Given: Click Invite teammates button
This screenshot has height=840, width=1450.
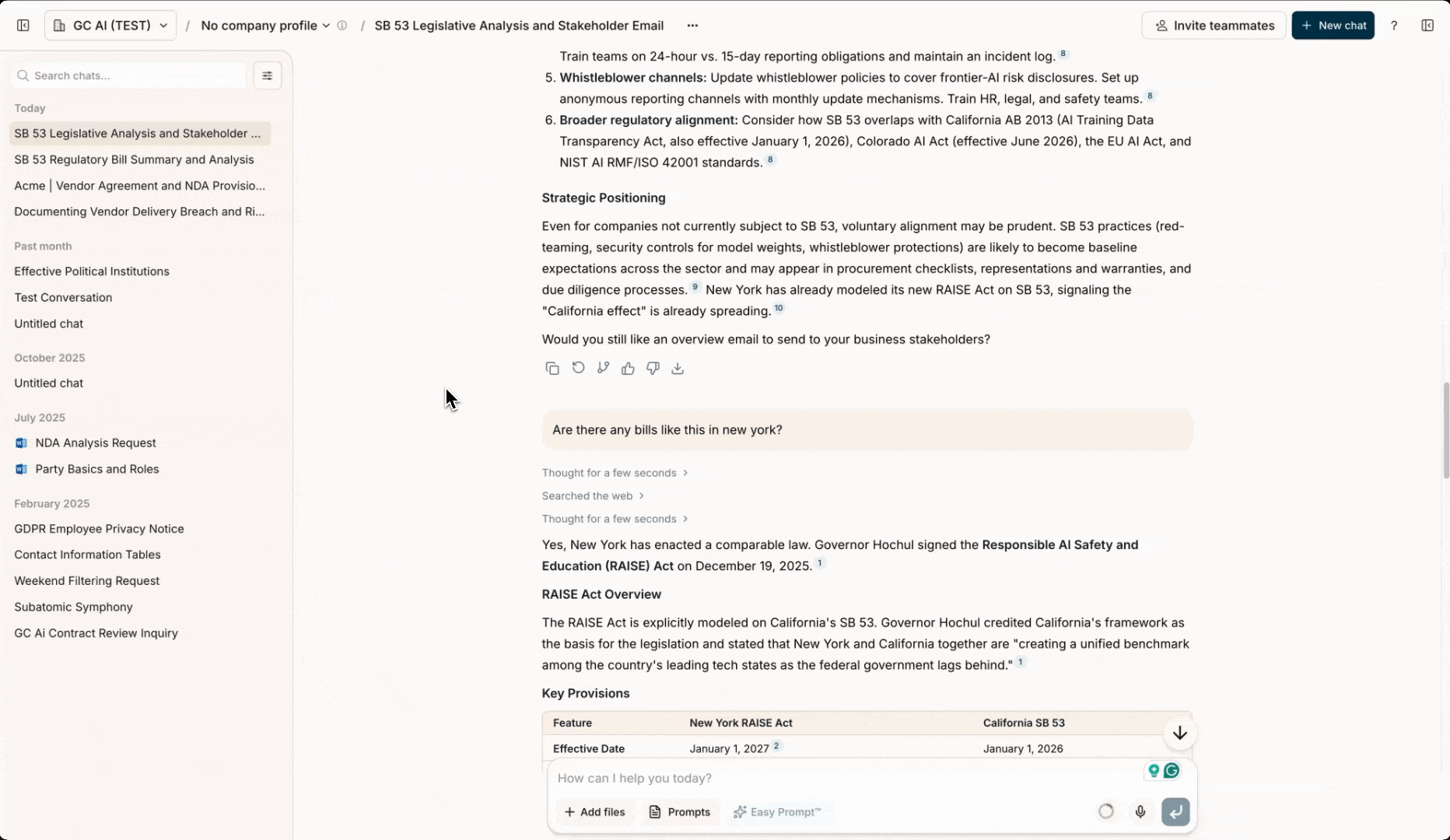Looking at the screenshot, I should point(1214,26).
